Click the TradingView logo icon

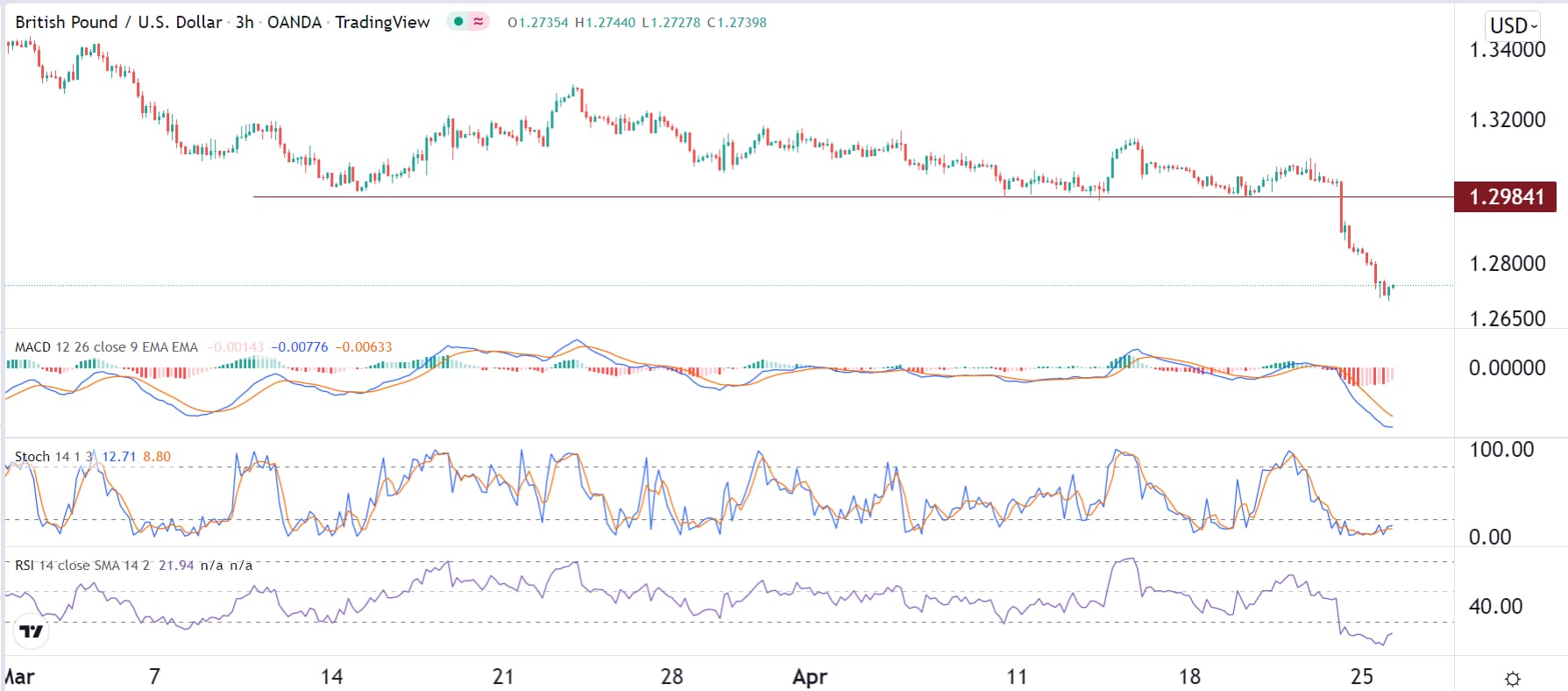(32, 631)
